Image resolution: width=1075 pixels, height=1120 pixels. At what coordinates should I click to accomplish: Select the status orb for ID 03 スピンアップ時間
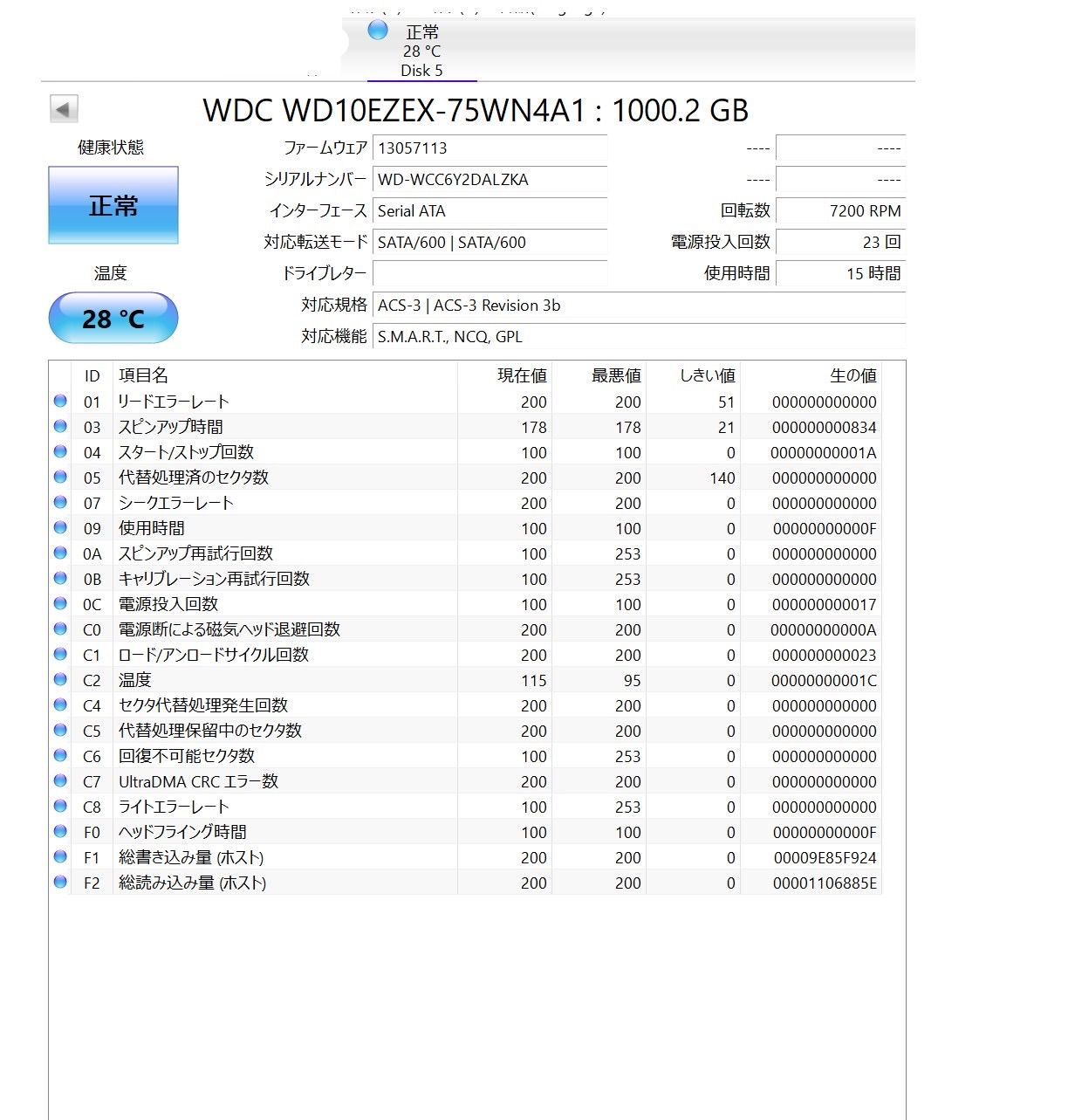60,426
